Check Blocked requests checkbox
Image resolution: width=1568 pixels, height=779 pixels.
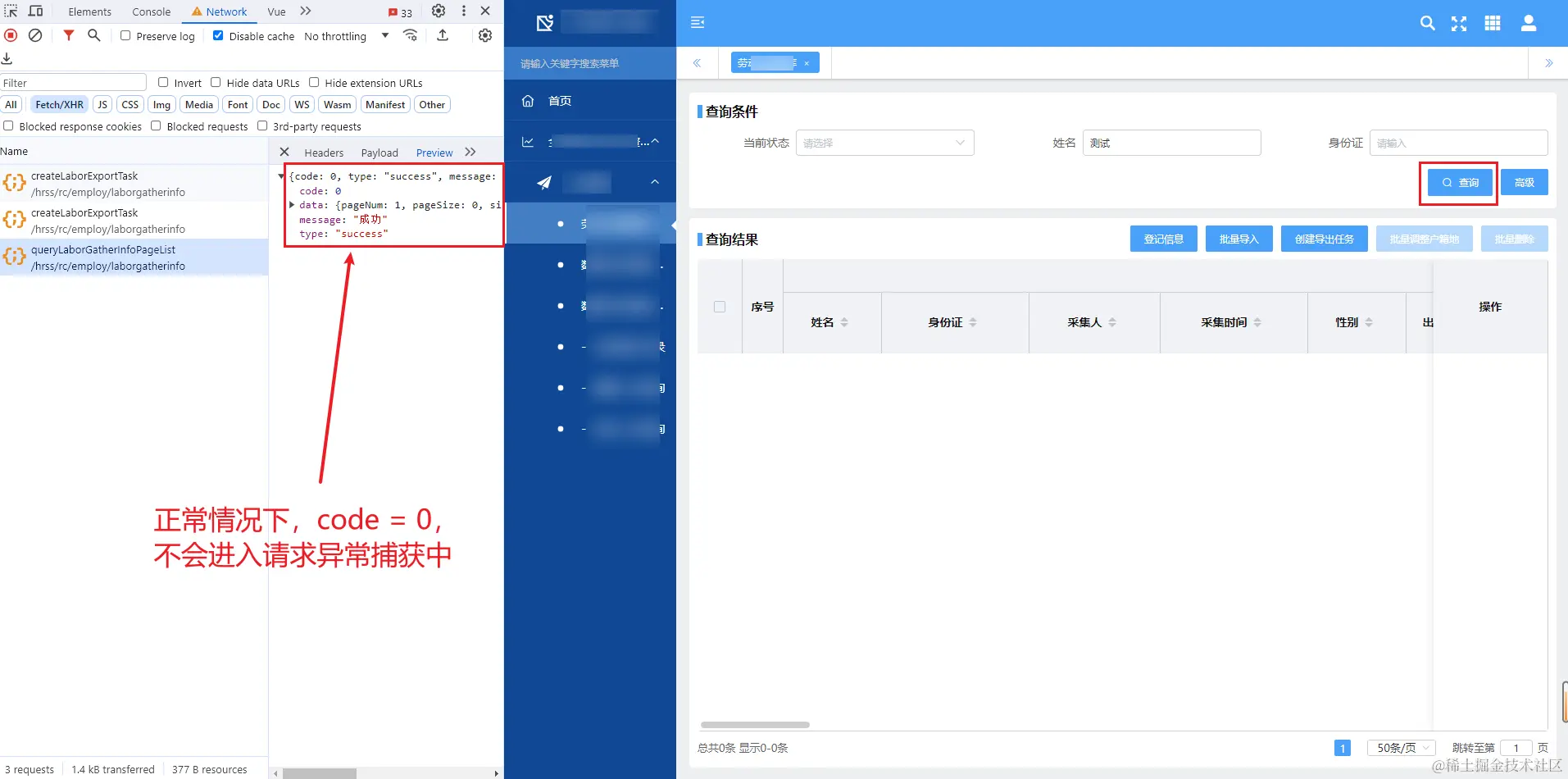pyautogui.click(x=156, y=125)
